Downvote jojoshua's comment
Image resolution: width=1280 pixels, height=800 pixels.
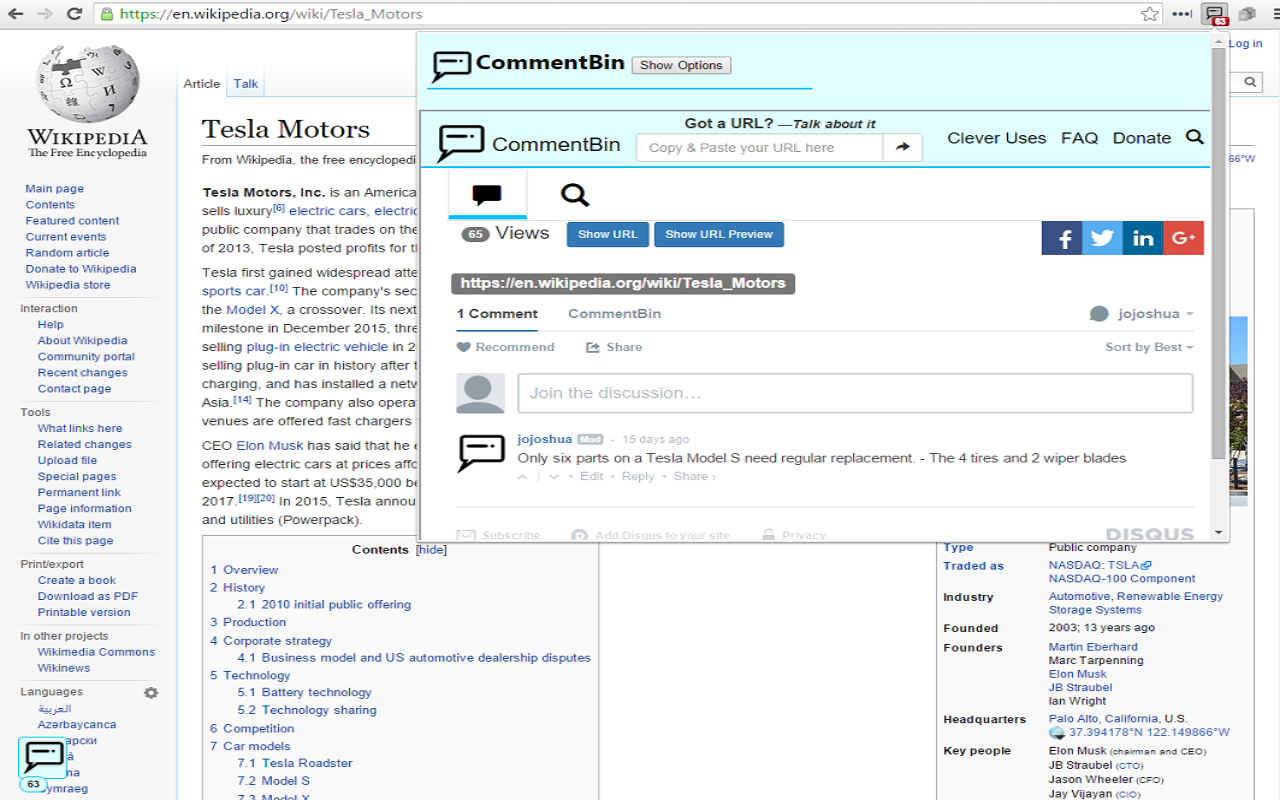[x=553, y=477]
